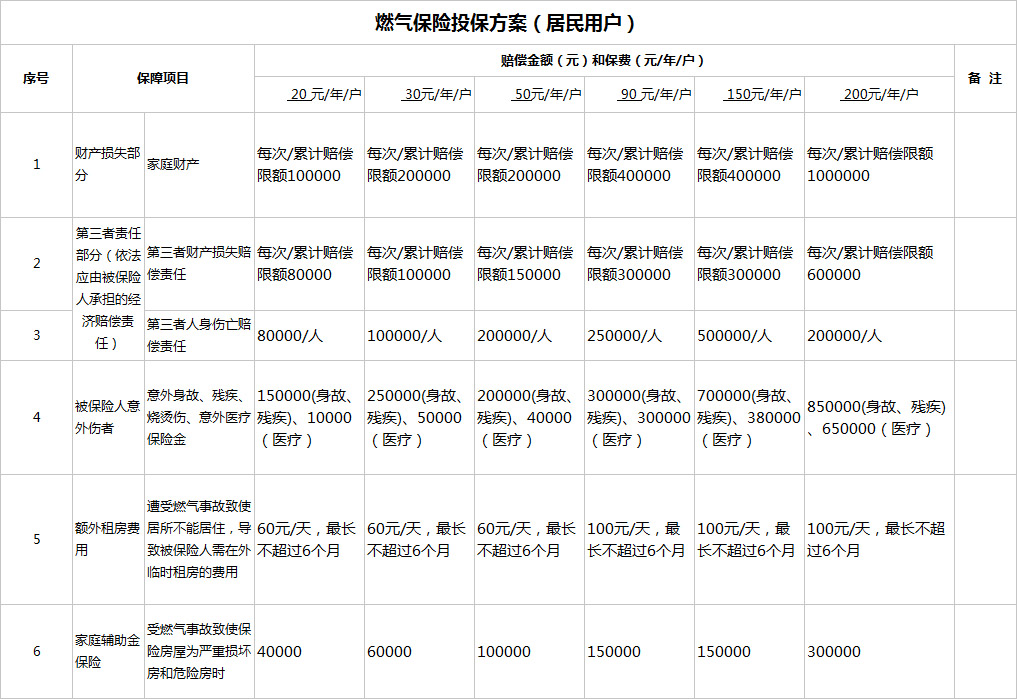Viewport: 1017px width, 699px height.
Task: Click the 200元/年/户 column header
Action: [879, 95]
